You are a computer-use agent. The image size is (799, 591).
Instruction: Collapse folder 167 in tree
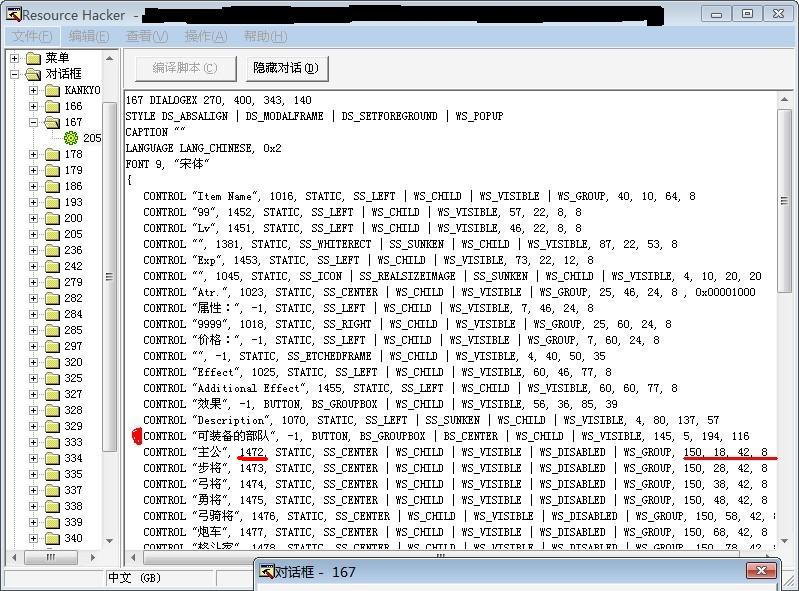tap(34, 122)
